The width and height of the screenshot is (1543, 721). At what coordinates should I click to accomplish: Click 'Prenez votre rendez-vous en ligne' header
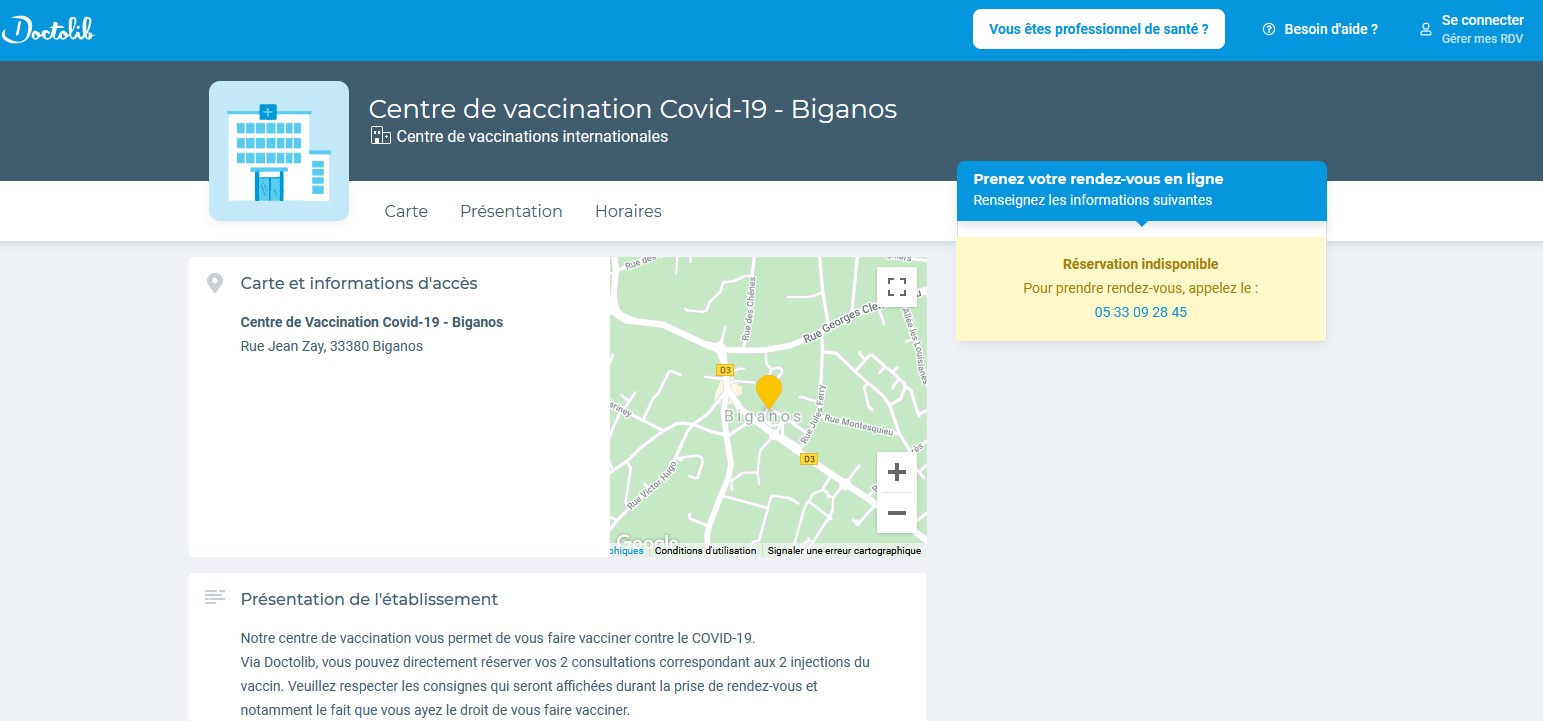coord(1098,179)
